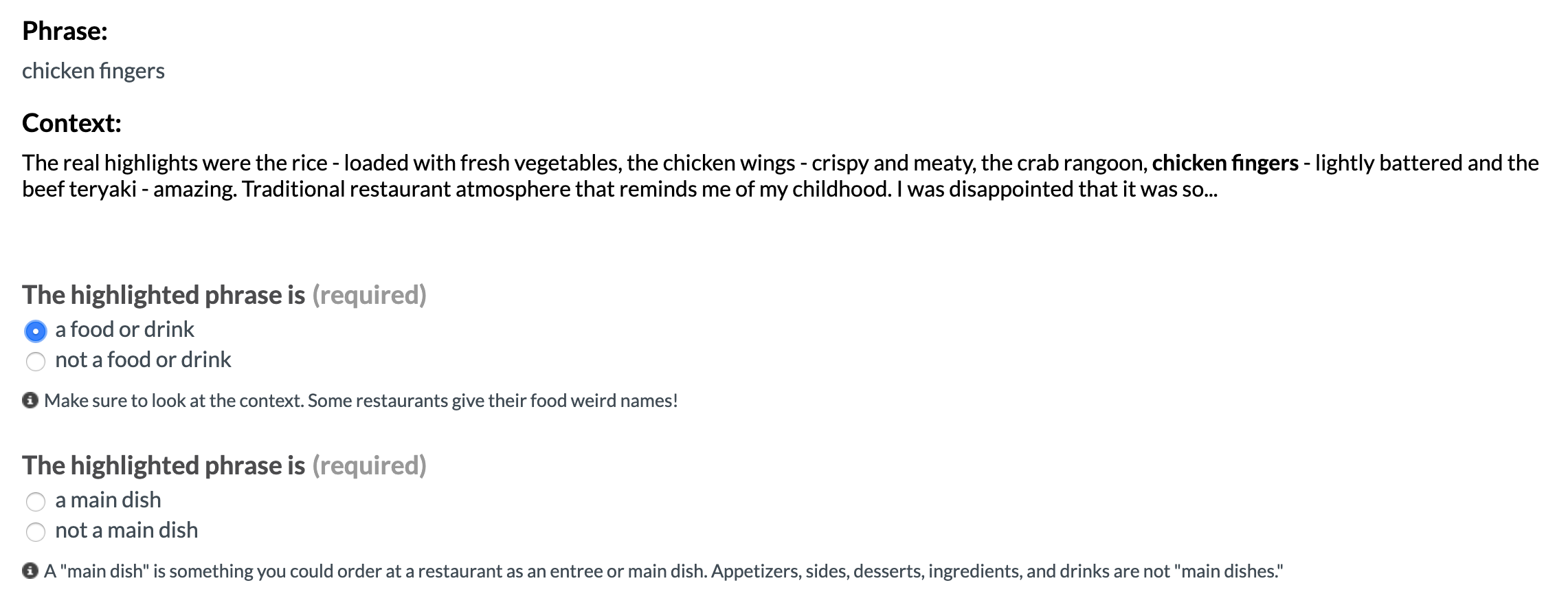Click the second 'The highlighted phrase is' heading
This screenshot has width=1568, height=605.
coord(164,465)
